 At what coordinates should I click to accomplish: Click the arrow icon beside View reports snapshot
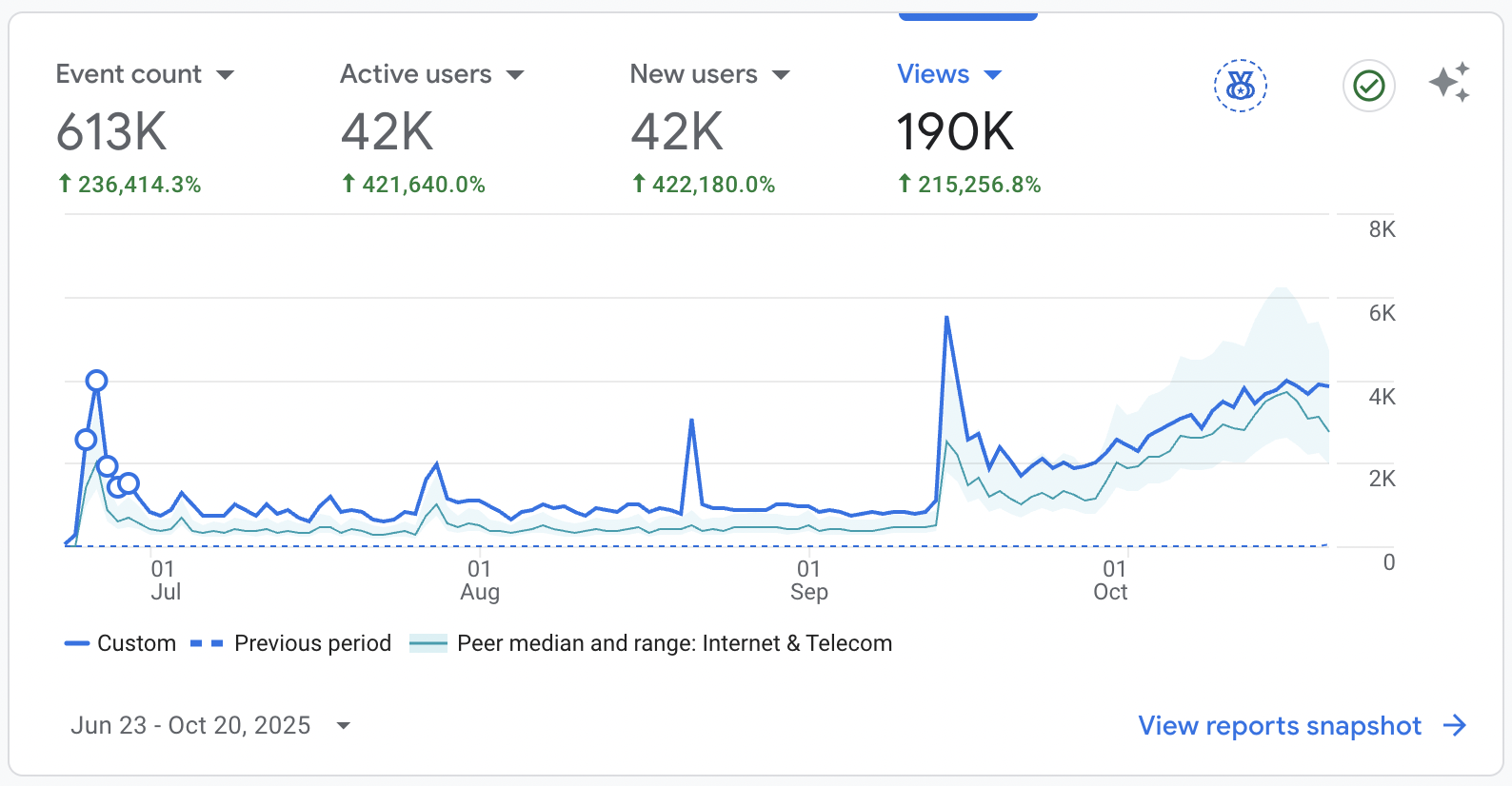[x=1455, y=726]
